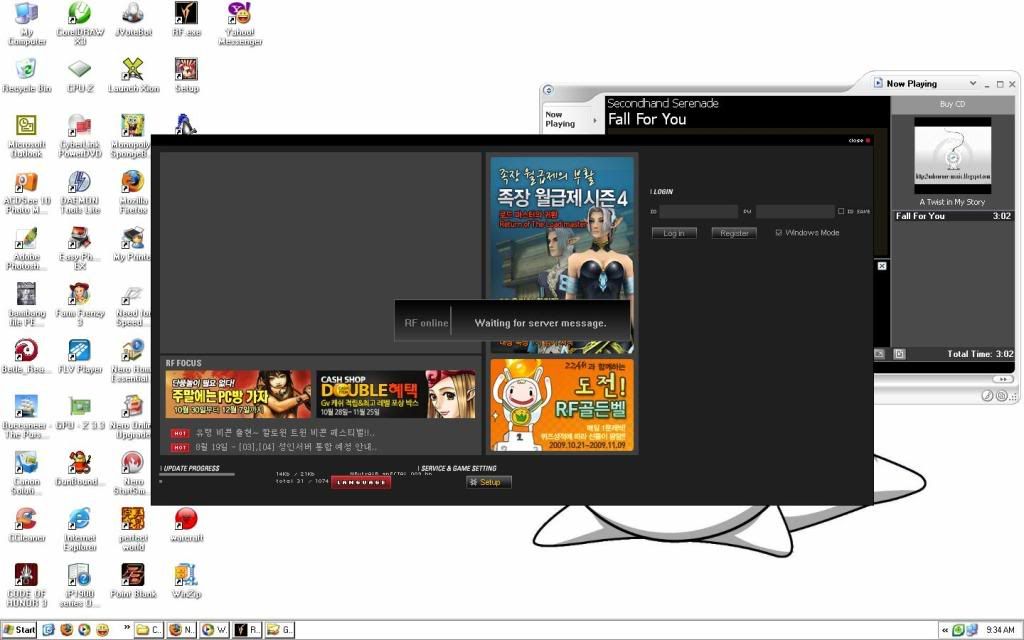Screen dimensions: 1024x640
Task: Open the Mozilla Firefox desktop shortcut
Action: pyautogui.click(x=133, y=193)
